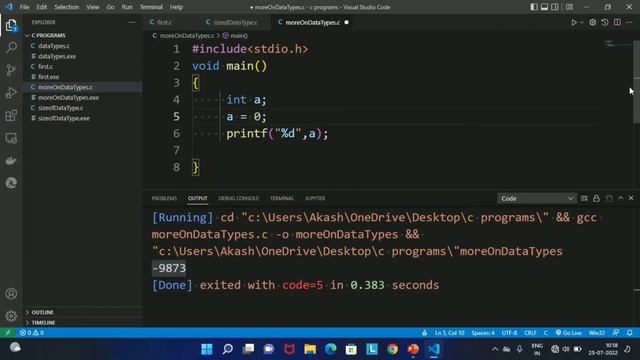Open the Extensions view
This screenshot has height=360, width=640.
click(11, 116)
